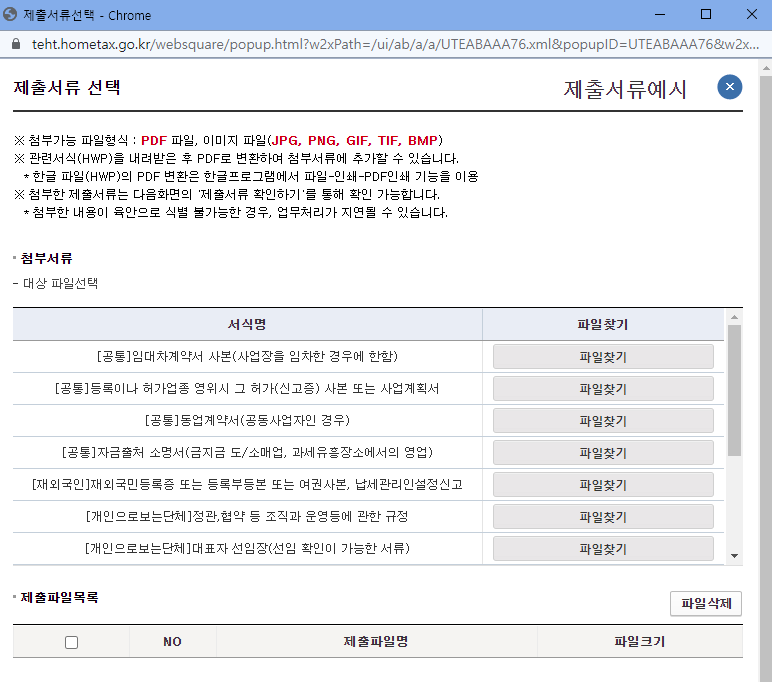Close the 제출서류예시 panel with blue X icon
Screen dimensions: 772x682
coord(730,87)
